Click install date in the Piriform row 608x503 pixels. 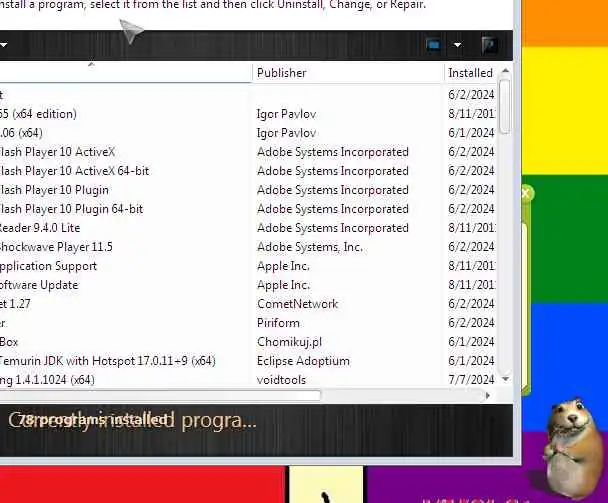(471, 323)
